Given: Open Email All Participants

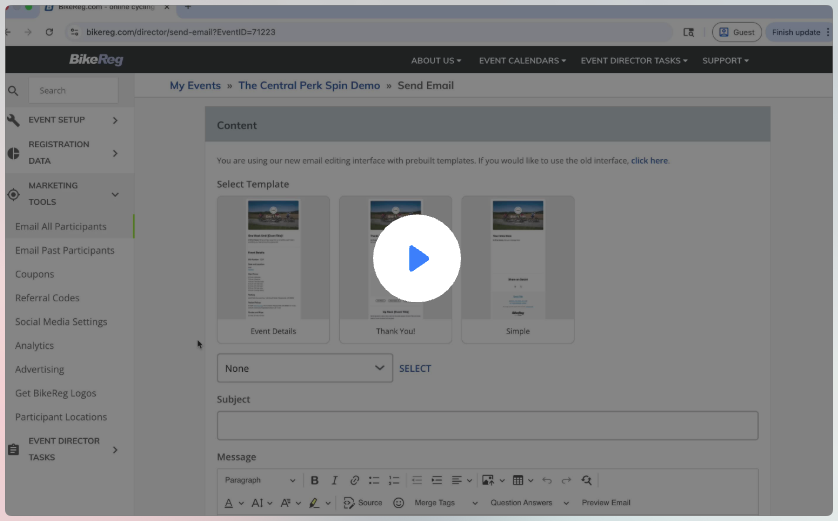Looking at the screenshot, I should [x=61, y=227].
